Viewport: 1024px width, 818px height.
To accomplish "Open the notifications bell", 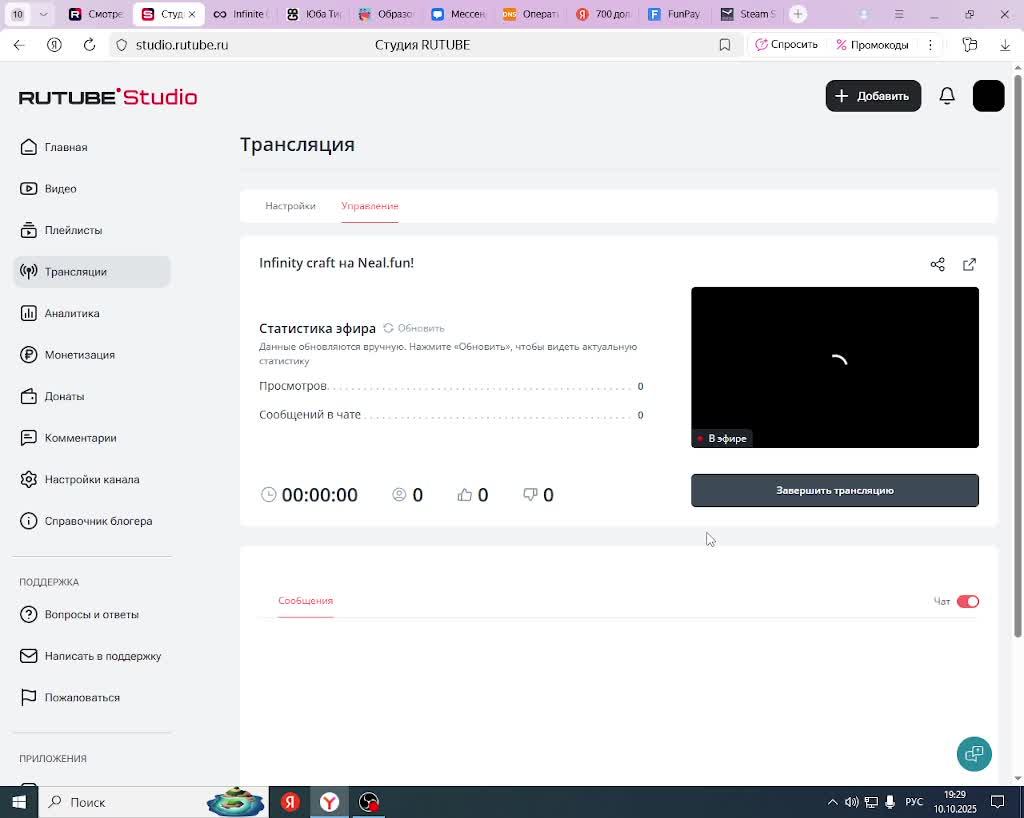I will pyautogui.click(x=947, y=96).
